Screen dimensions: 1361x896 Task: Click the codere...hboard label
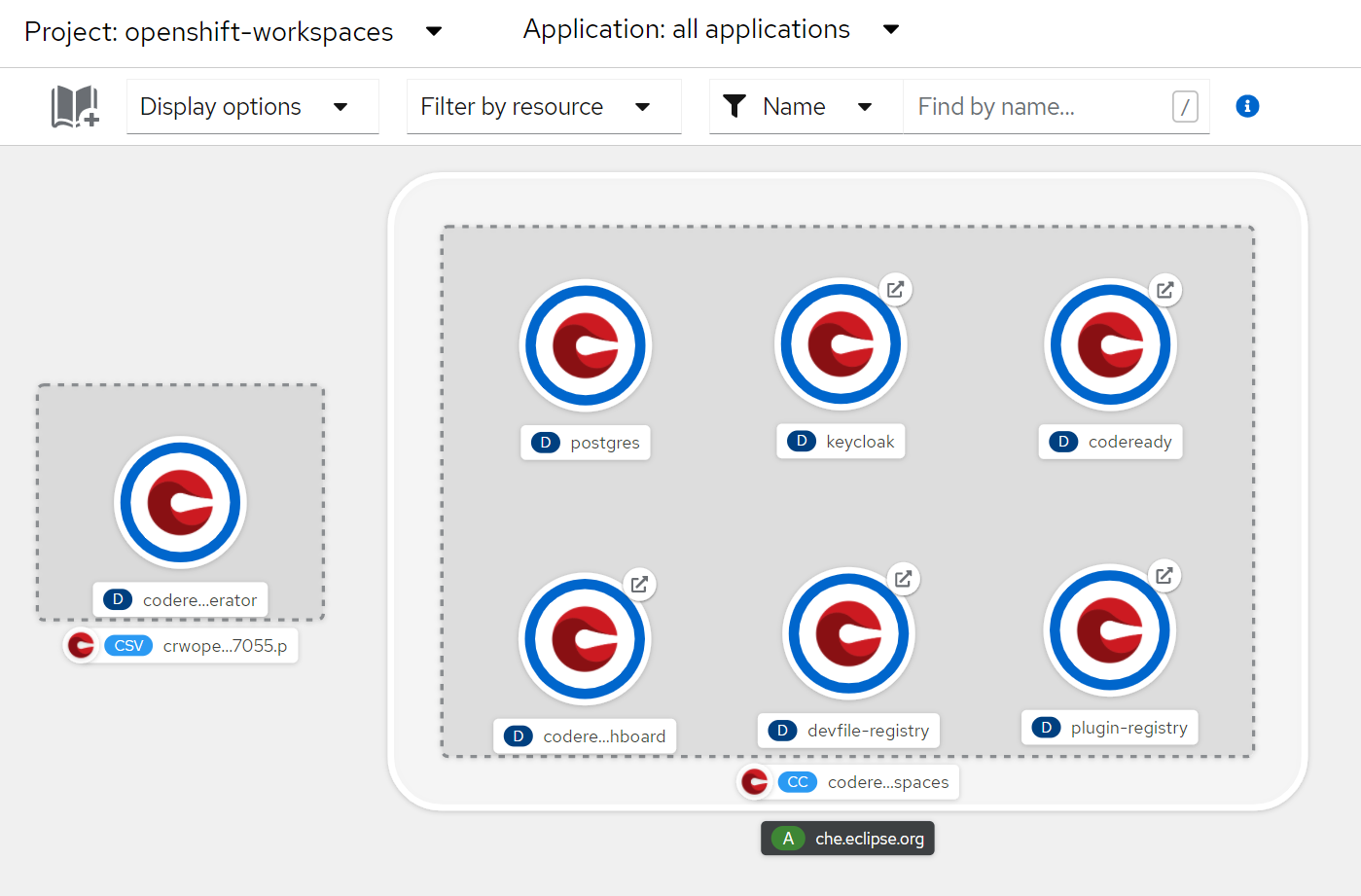pyautogui.click(x=585, y=735)
